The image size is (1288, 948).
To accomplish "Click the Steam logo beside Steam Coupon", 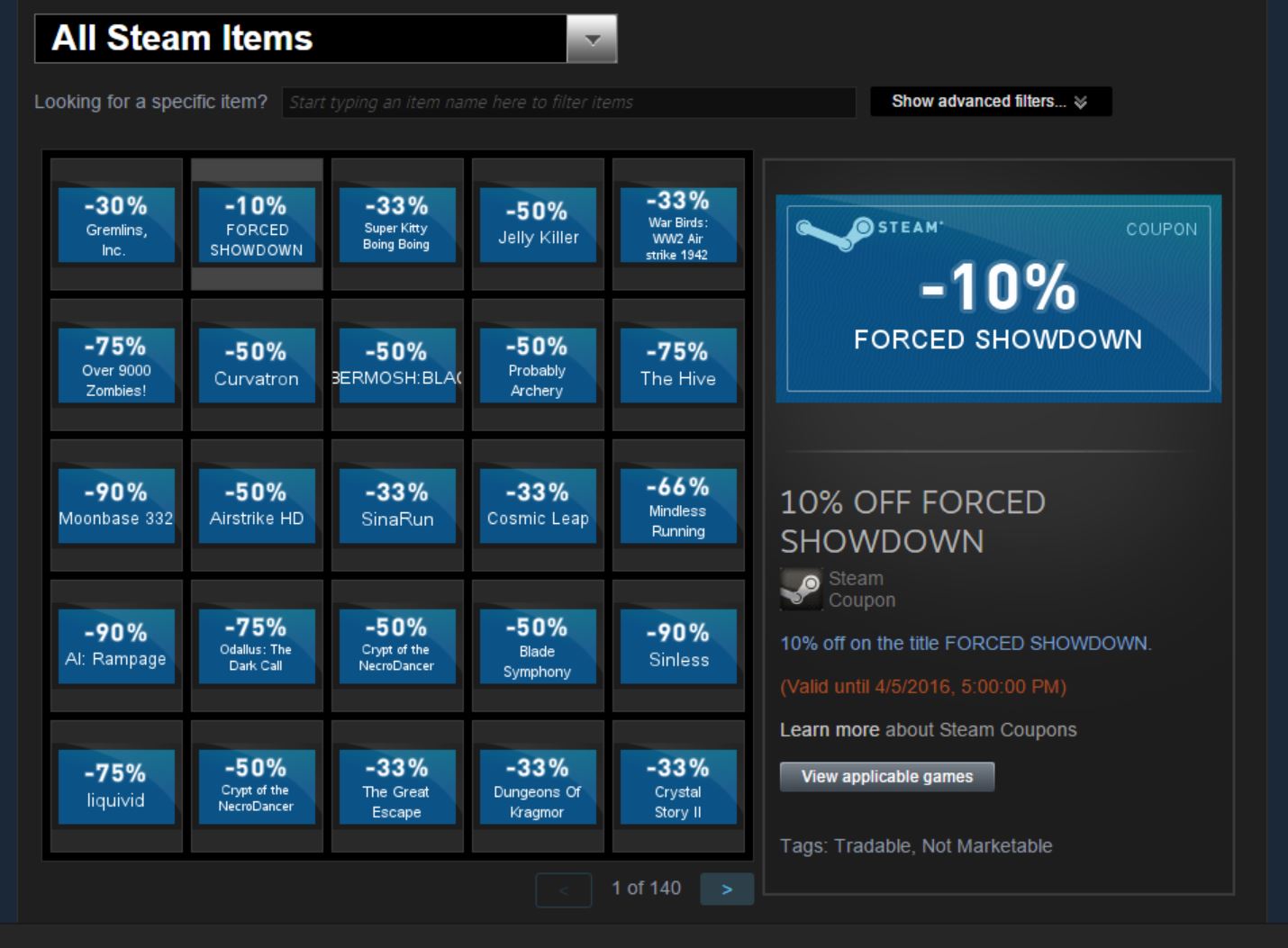I will pos(801,590).
